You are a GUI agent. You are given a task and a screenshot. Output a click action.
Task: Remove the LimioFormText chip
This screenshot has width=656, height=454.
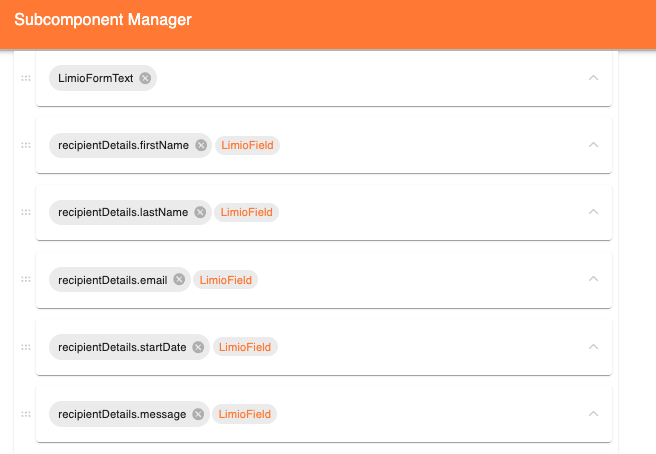145,78
